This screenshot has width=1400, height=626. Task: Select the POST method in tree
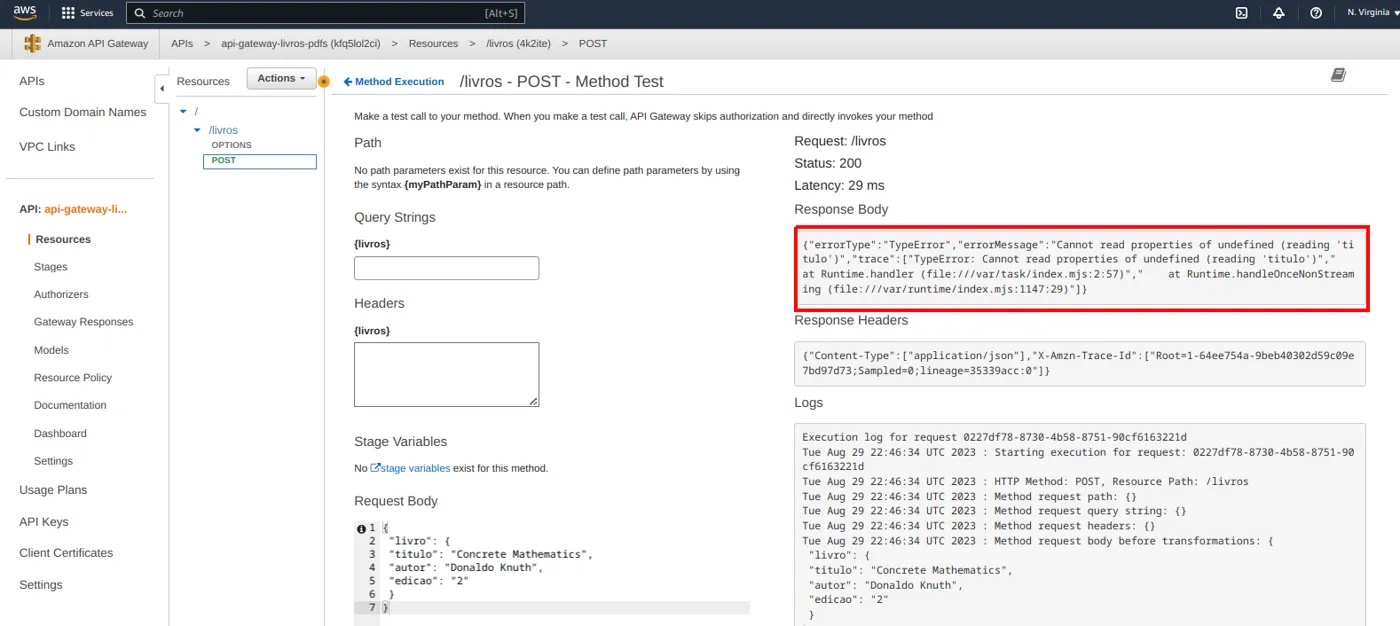[x=260, y=161]
